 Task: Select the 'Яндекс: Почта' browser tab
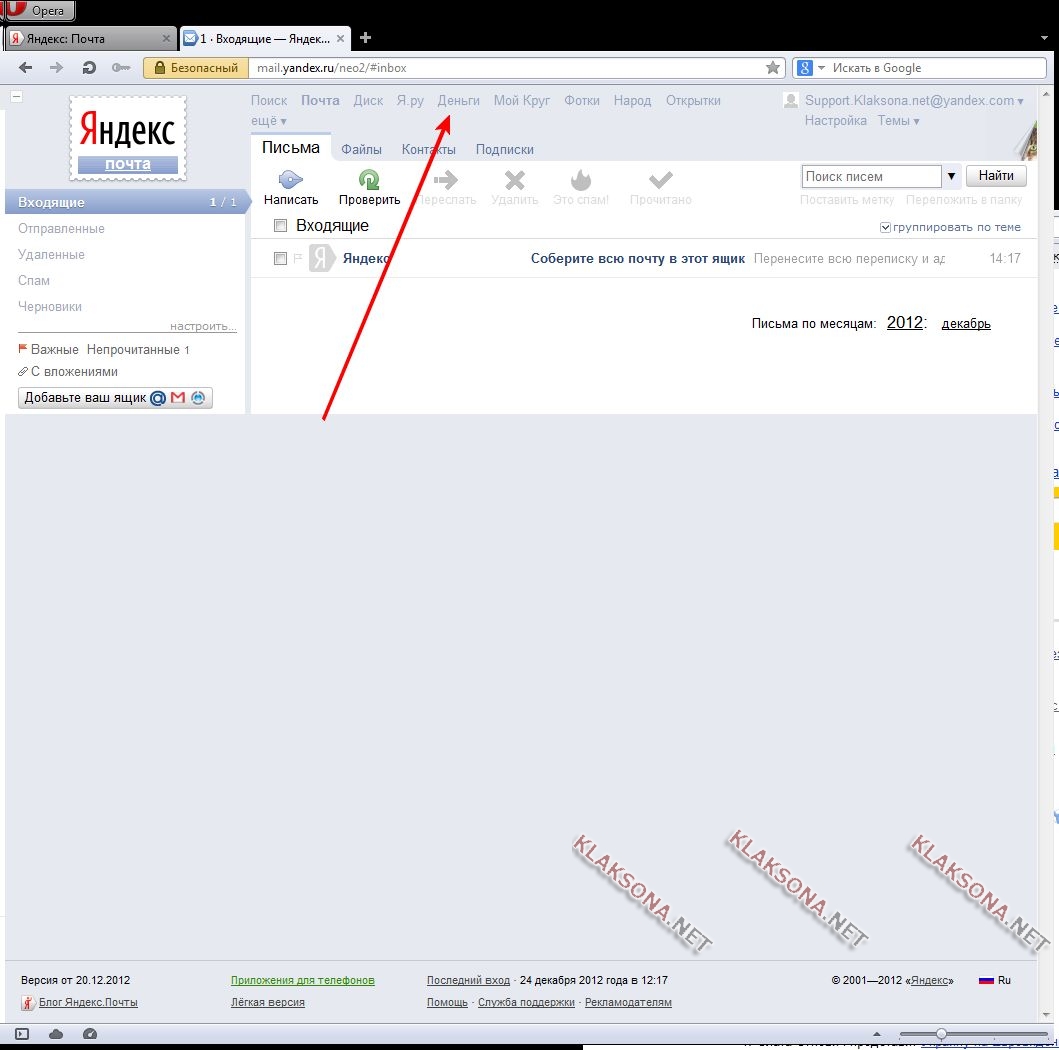[x=90, y=38]
